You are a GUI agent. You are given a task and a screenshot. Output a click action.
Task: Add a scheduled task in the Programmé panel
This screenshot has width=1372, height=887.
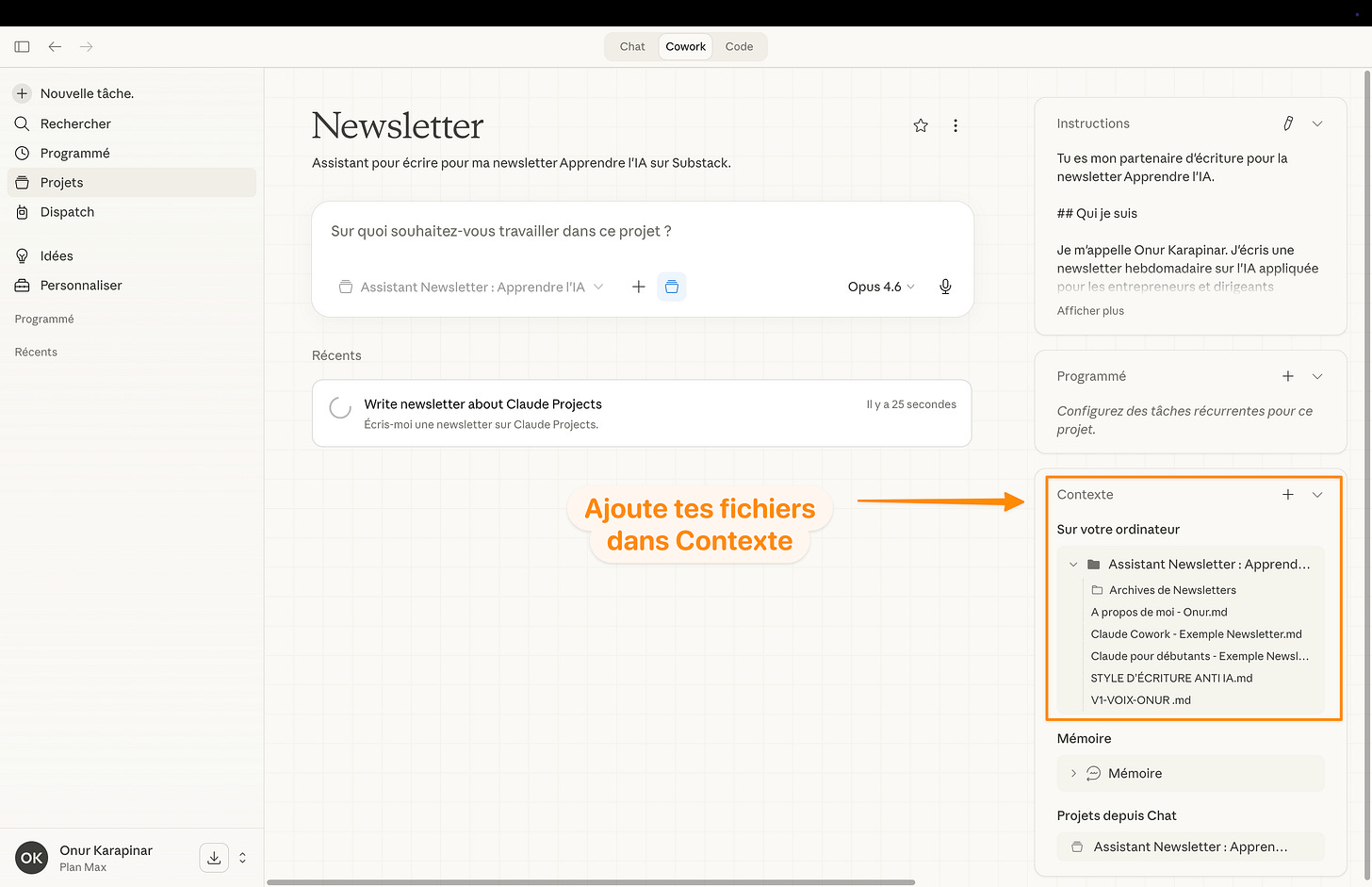tap(1288, 376)
